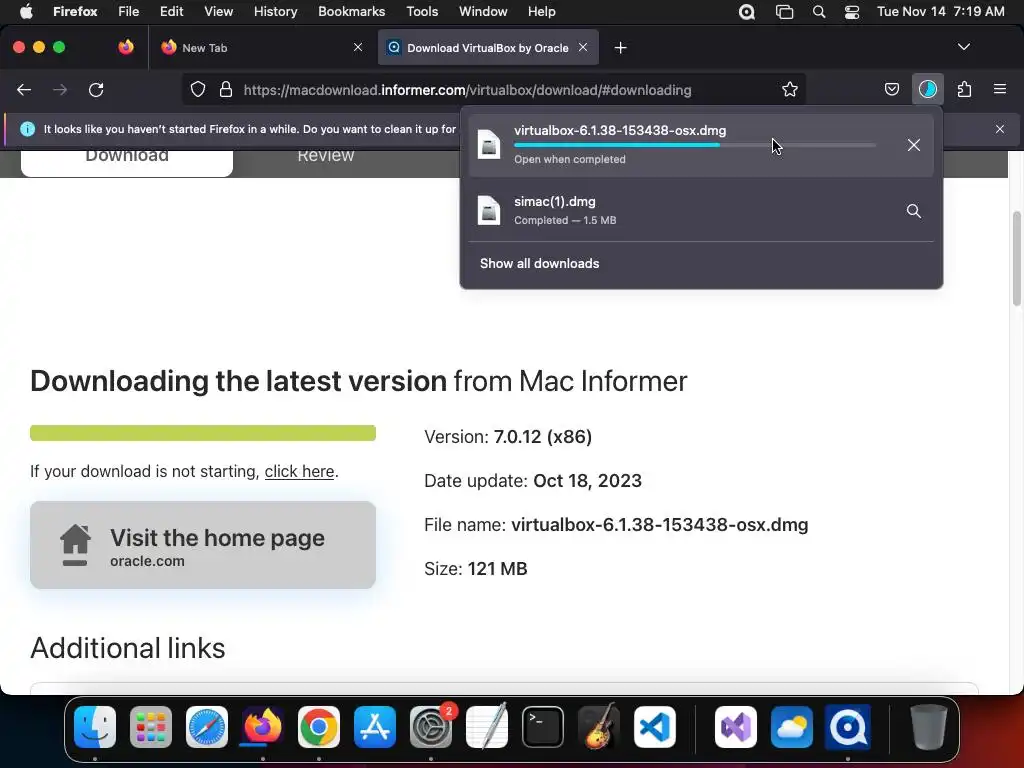Click the virtualbox download progress bar
The image size is (1024, 768).
click(x=695, y=145)
